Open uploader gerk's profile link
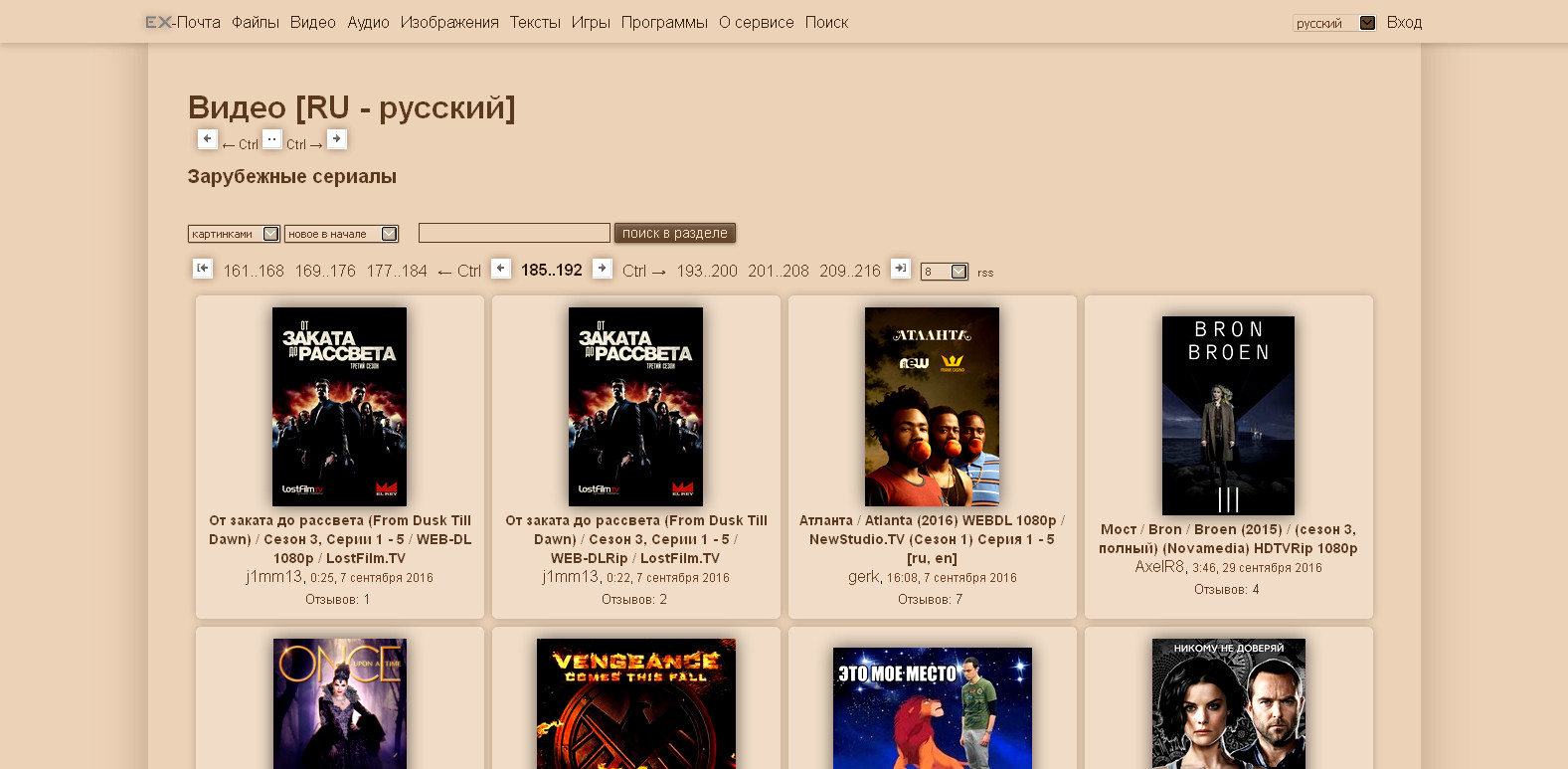 coord(863,577)
